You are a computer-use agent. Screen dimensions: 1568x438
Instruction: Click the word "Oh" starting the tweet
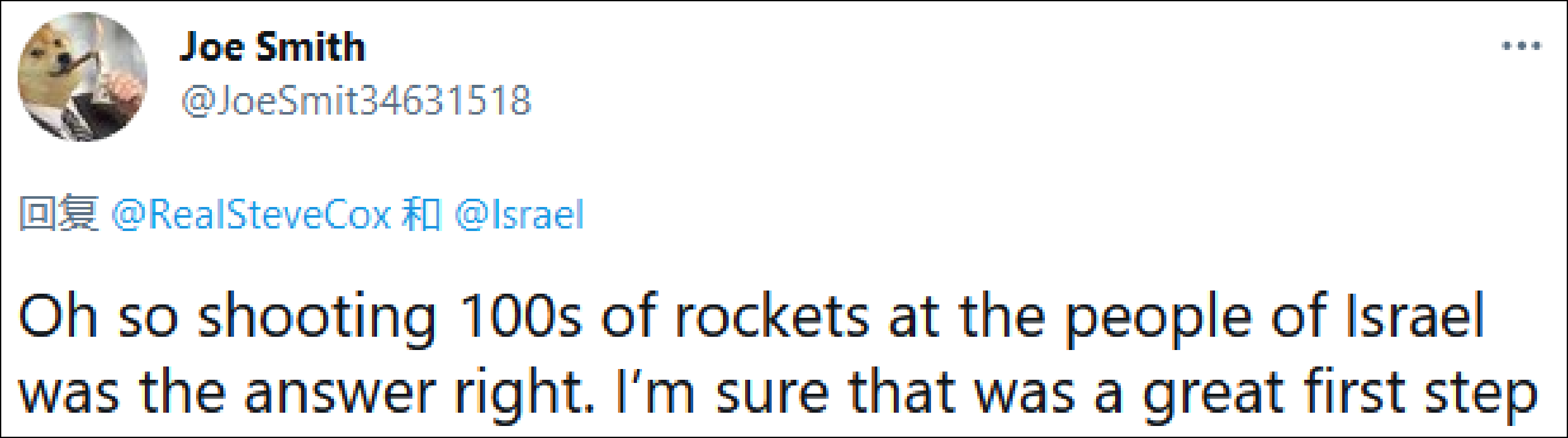coord(58,316)
